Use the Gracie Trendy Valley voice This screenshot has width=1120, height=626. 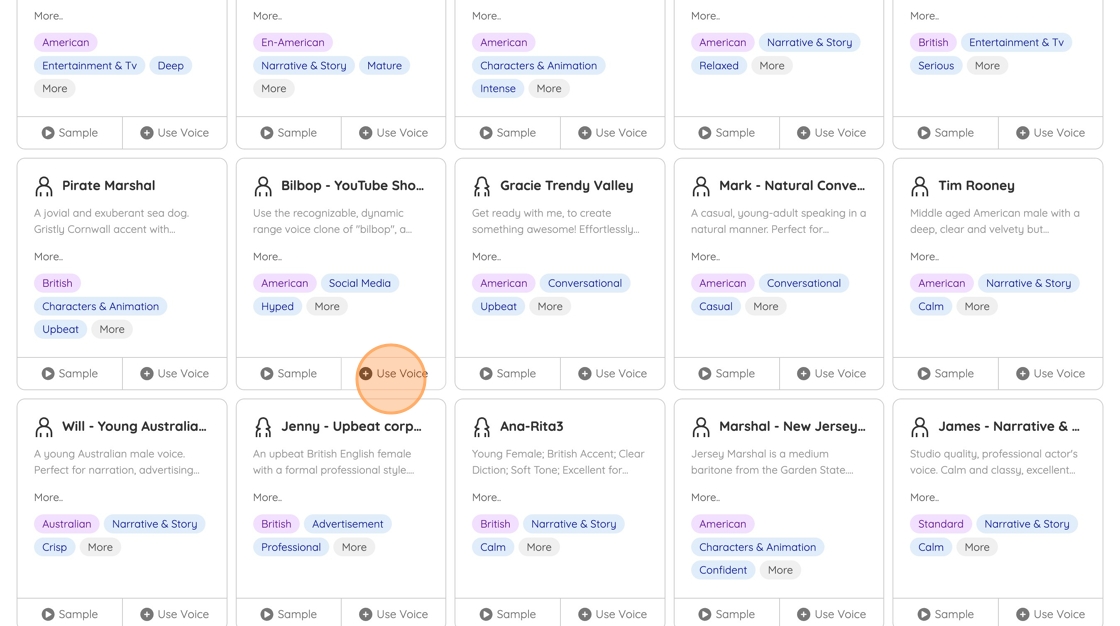[x=613, y=373]
